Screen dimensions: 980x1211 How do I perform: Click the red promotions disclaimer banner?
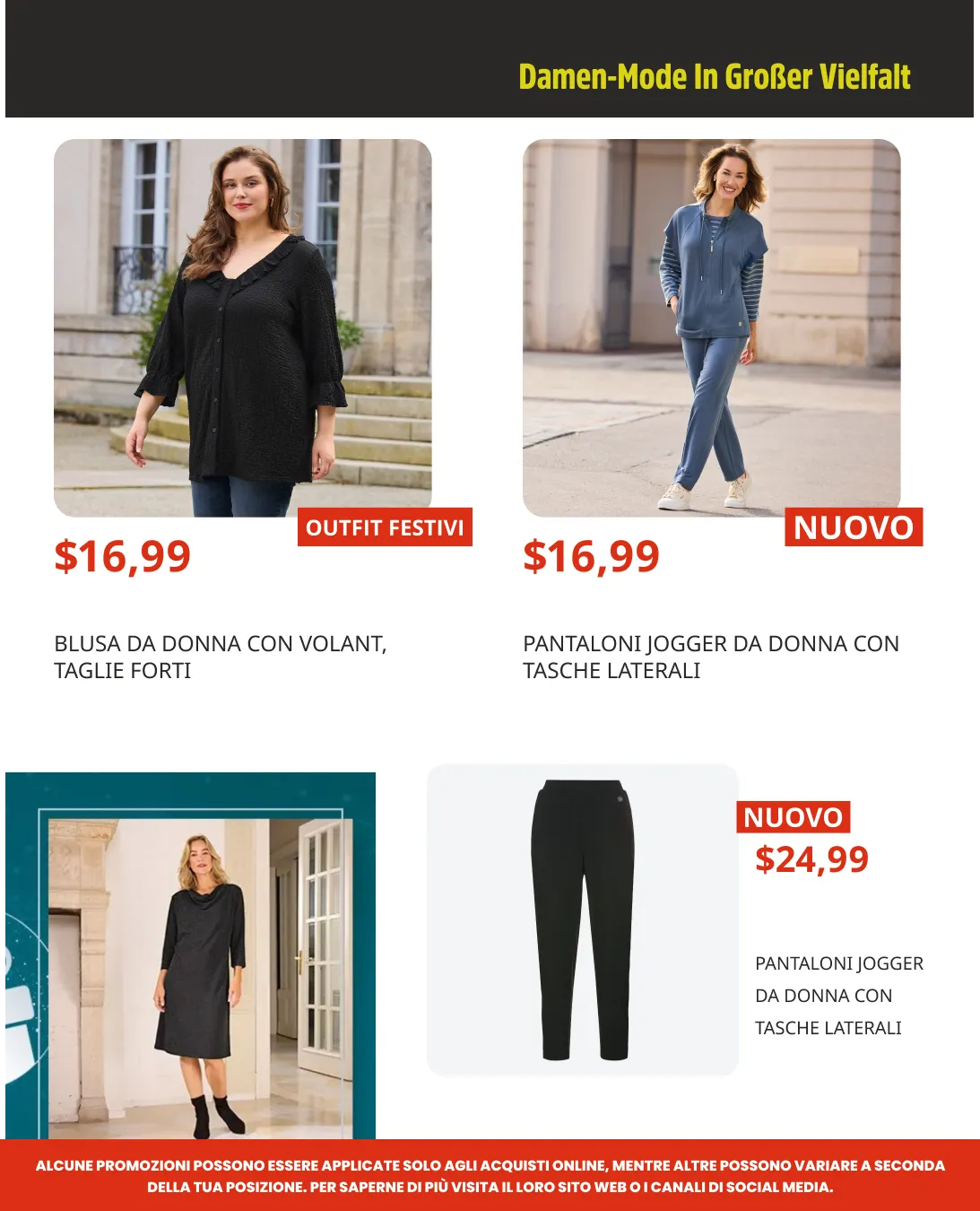point(490,1175)
